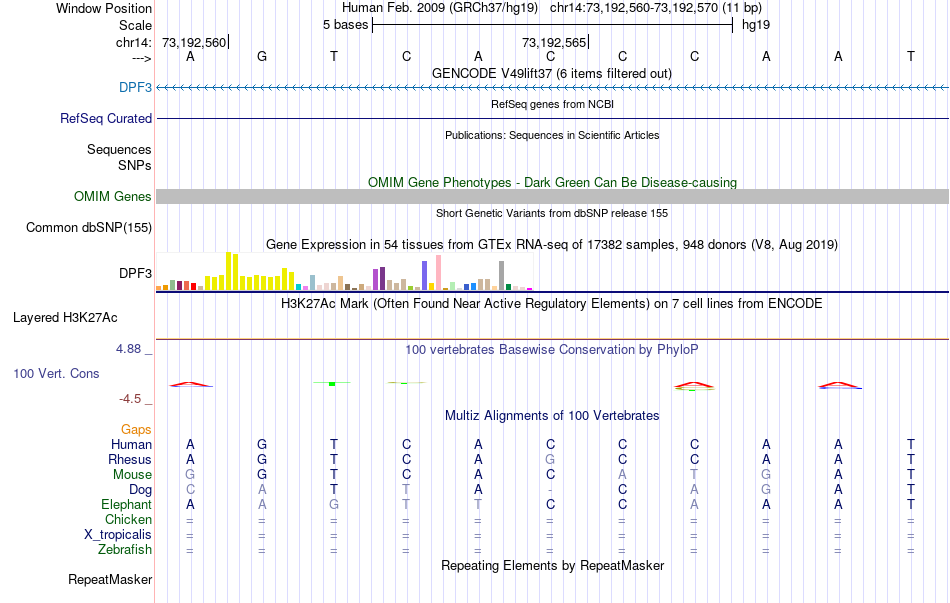Click the H3K27Ac Mark ENCODE title
The height and width of the screenshot is (603, 950).
[552, 304]
